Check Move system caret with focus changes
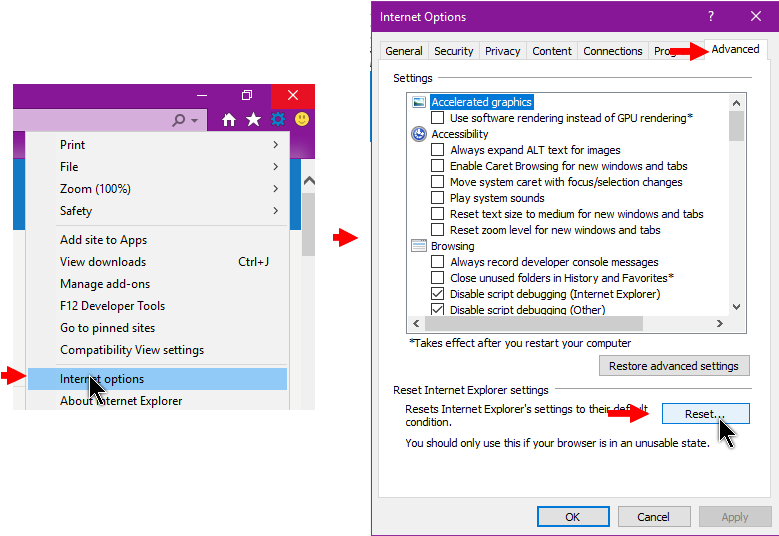779x536 pixels. pos(437,181)
